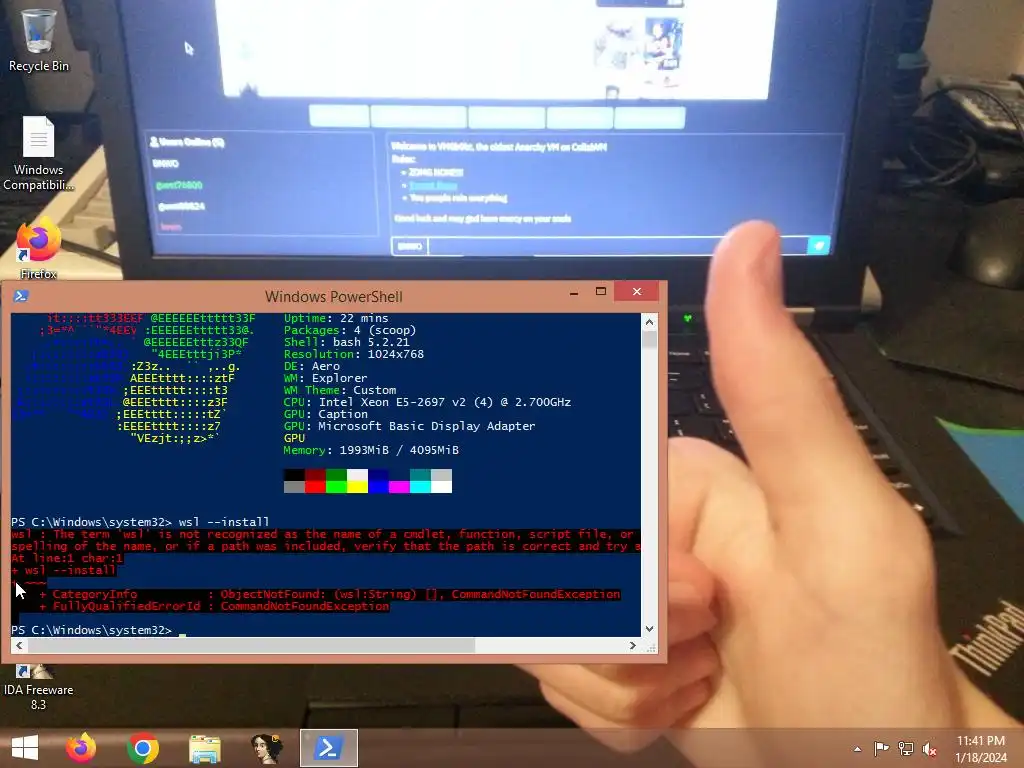Click the PowerShell vertical scrollbar thumb
This screenshot has height=768, width=1024.
click(649, 339)
